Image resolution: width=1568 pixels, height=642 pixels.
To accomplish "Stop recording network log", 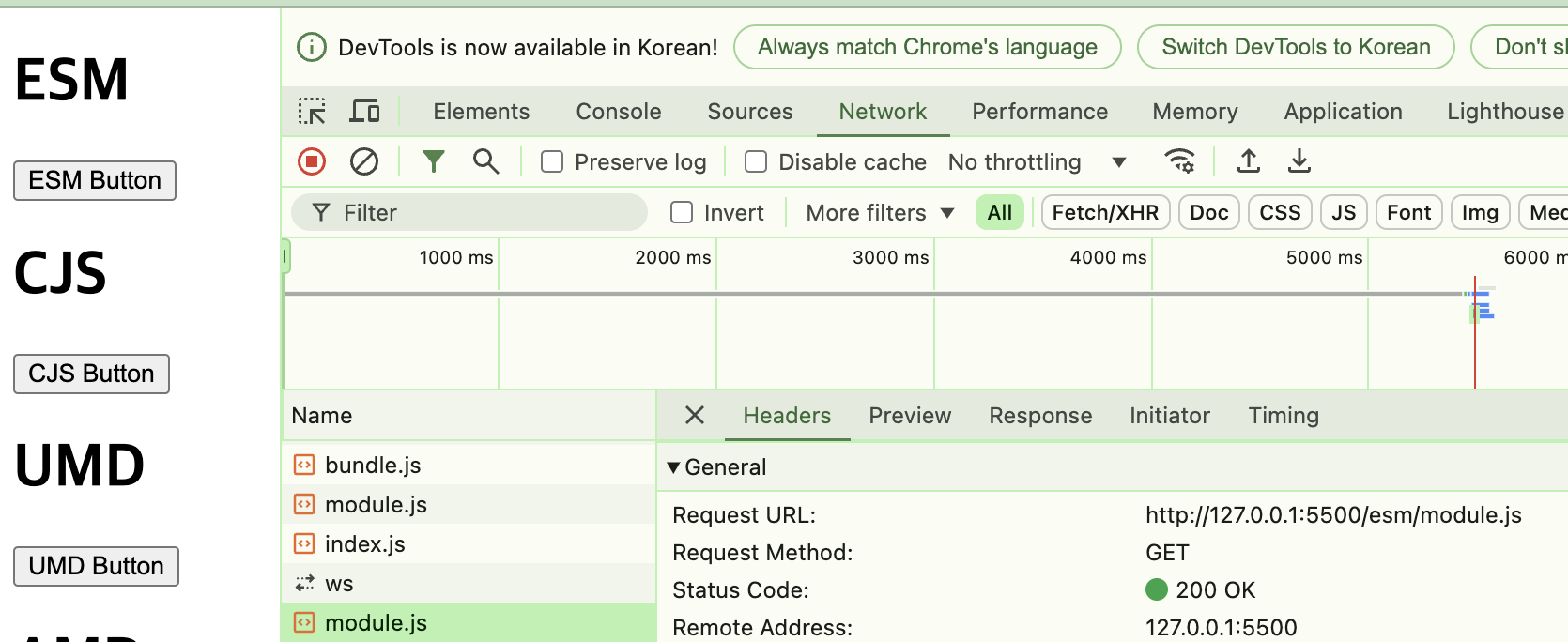I will pyautogui.click(x=312, y=162).
